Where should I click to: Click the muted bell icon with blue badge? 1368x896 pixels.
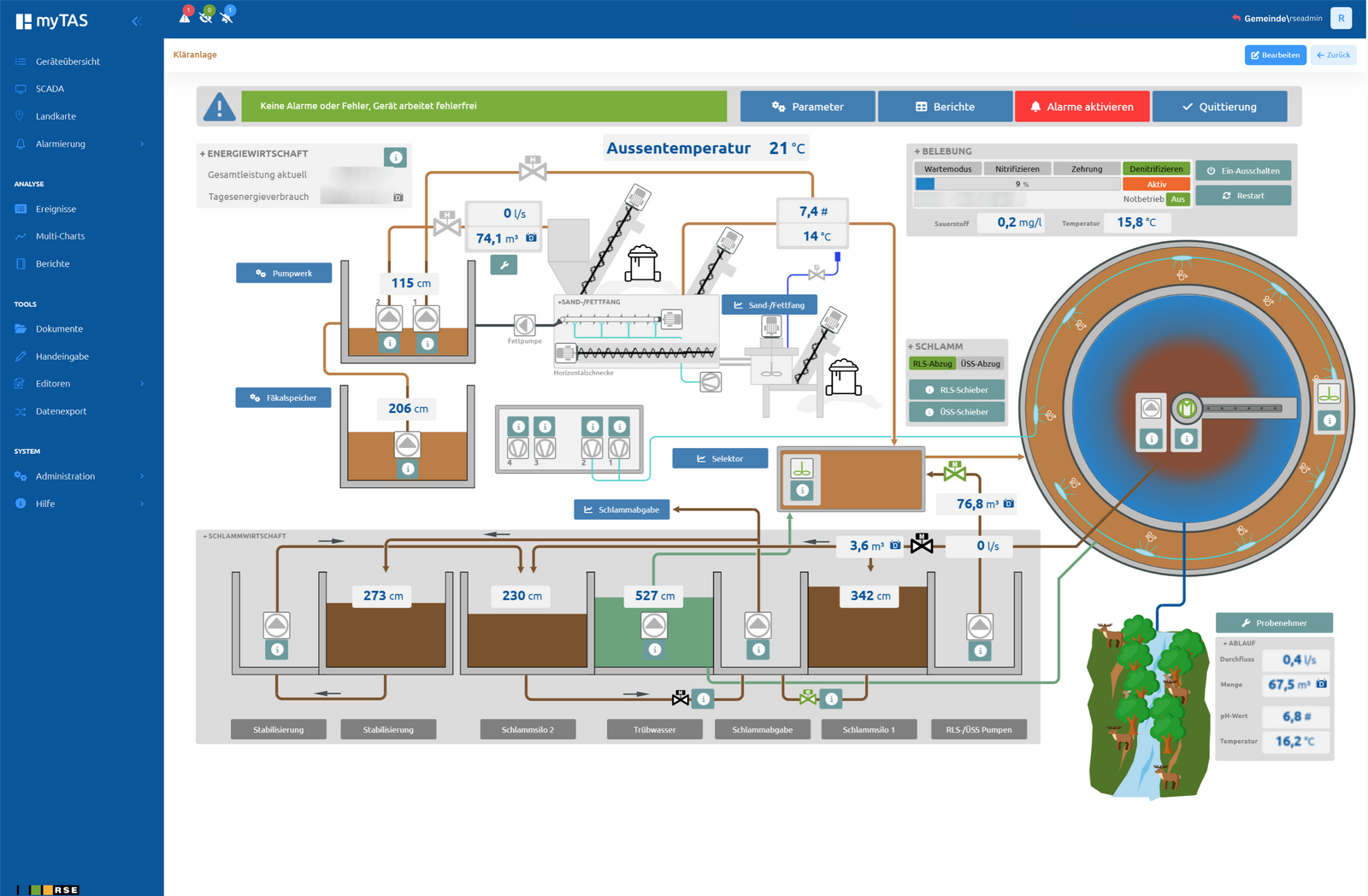227,15
